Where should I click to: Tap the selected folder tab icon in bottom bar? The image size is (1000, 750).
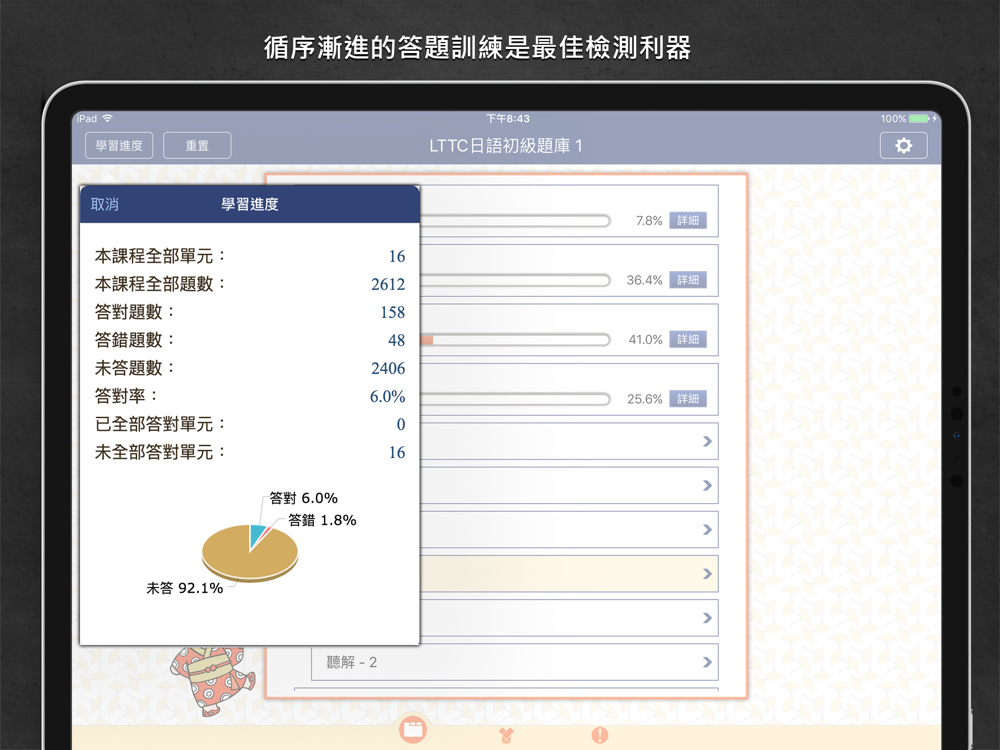pos(413,729)
